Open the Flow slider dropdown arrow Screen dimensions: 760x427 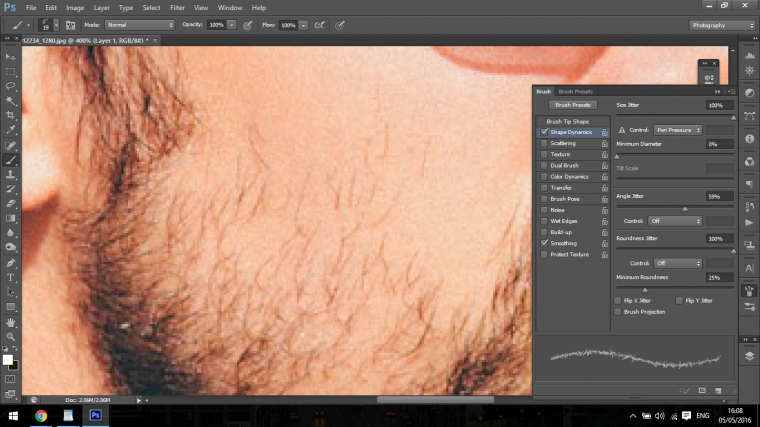tap(303, 25)
